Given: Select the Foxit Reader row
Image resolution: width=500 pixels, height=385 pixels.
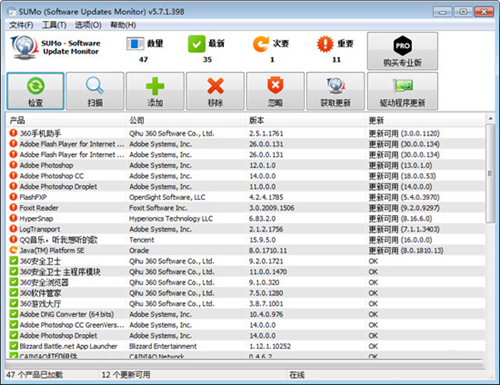Looking at the screenshot, I should click(246, 208).
